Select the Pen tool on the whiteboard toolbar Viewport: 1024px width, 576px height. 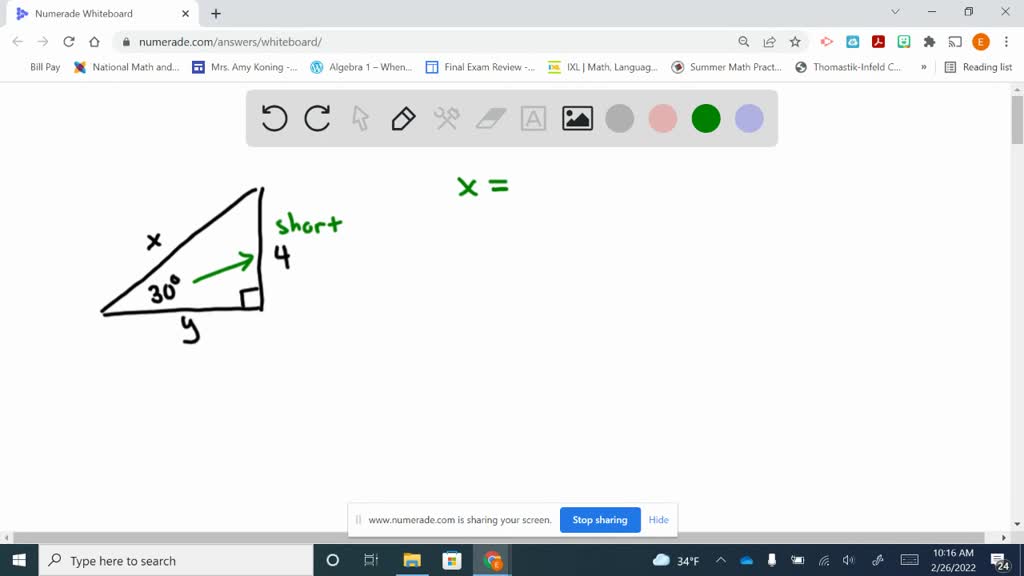click(x=402, y=118)
